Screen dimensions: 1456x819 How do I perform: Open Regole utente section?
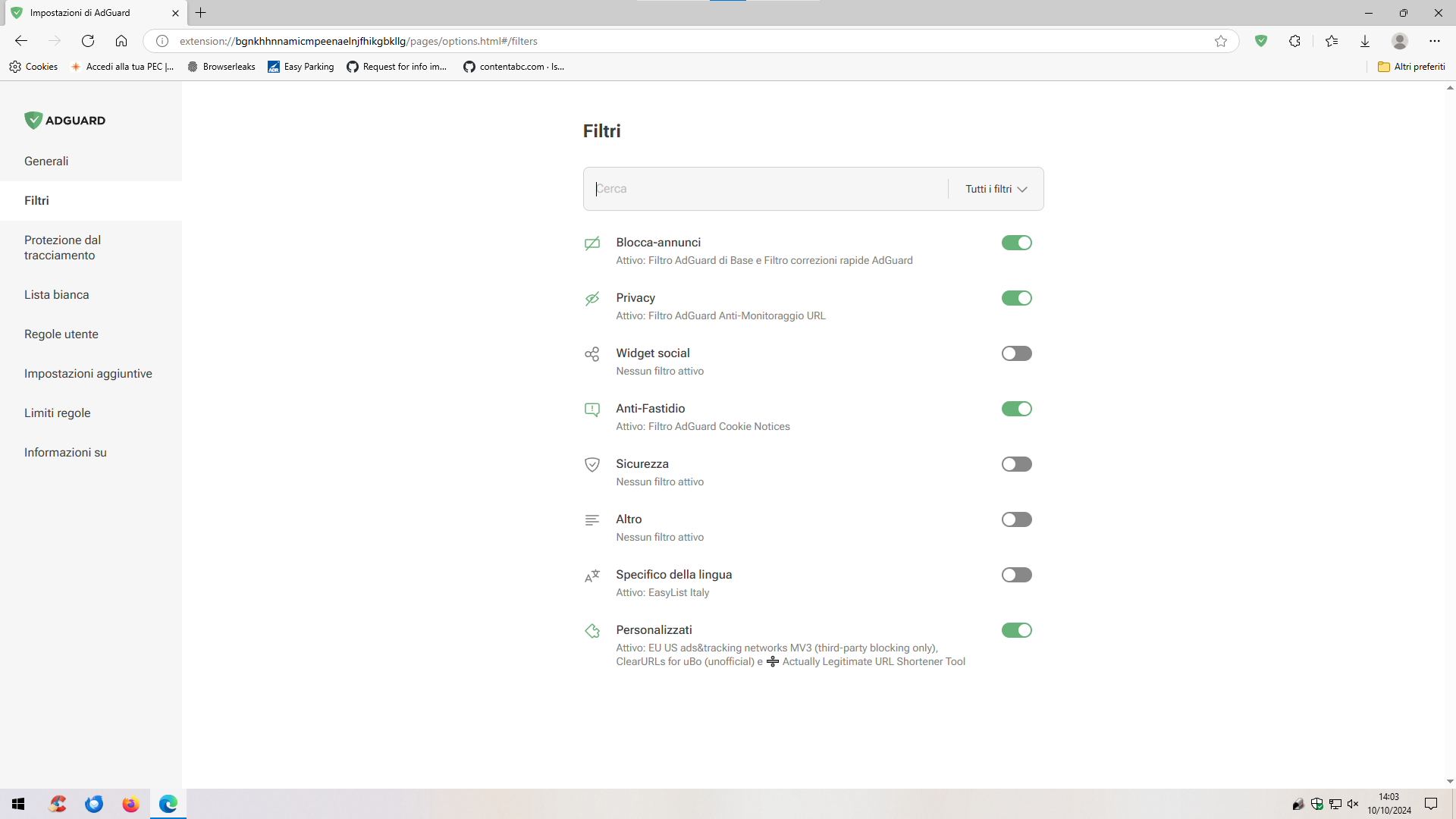pos(91,334)
